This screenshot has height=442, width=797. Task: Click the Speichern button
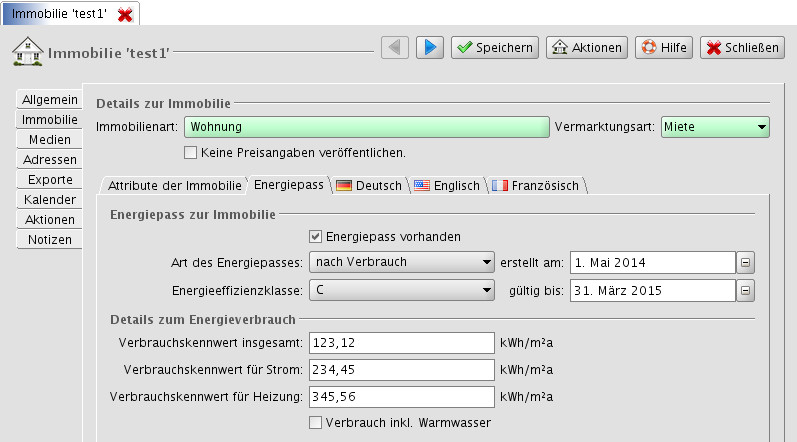pyautogui.click(x=495, y=47)
